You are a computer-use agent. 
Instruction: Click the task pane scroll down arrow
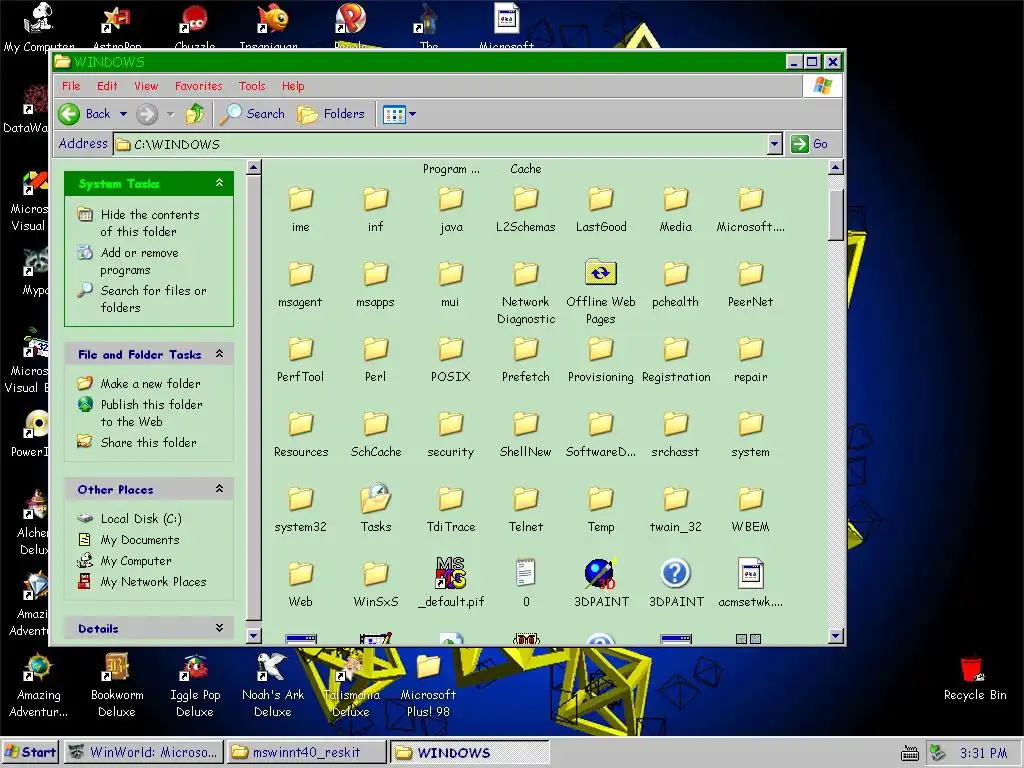point(254,635)
